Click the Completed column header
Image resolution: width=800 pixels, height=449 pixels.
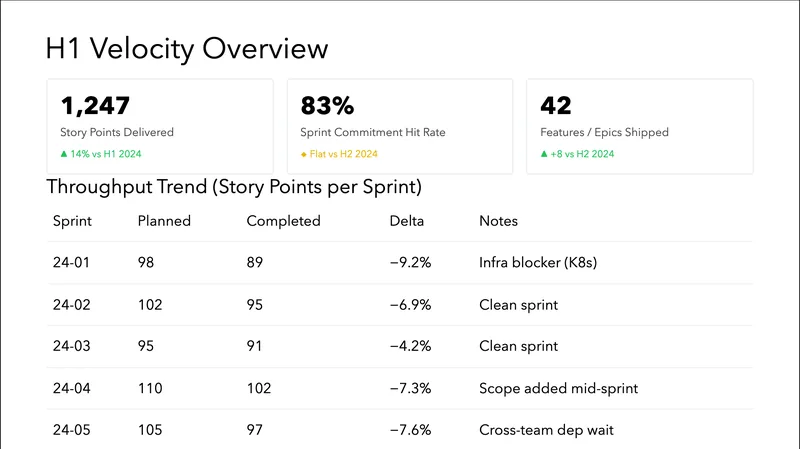[283, 220]
